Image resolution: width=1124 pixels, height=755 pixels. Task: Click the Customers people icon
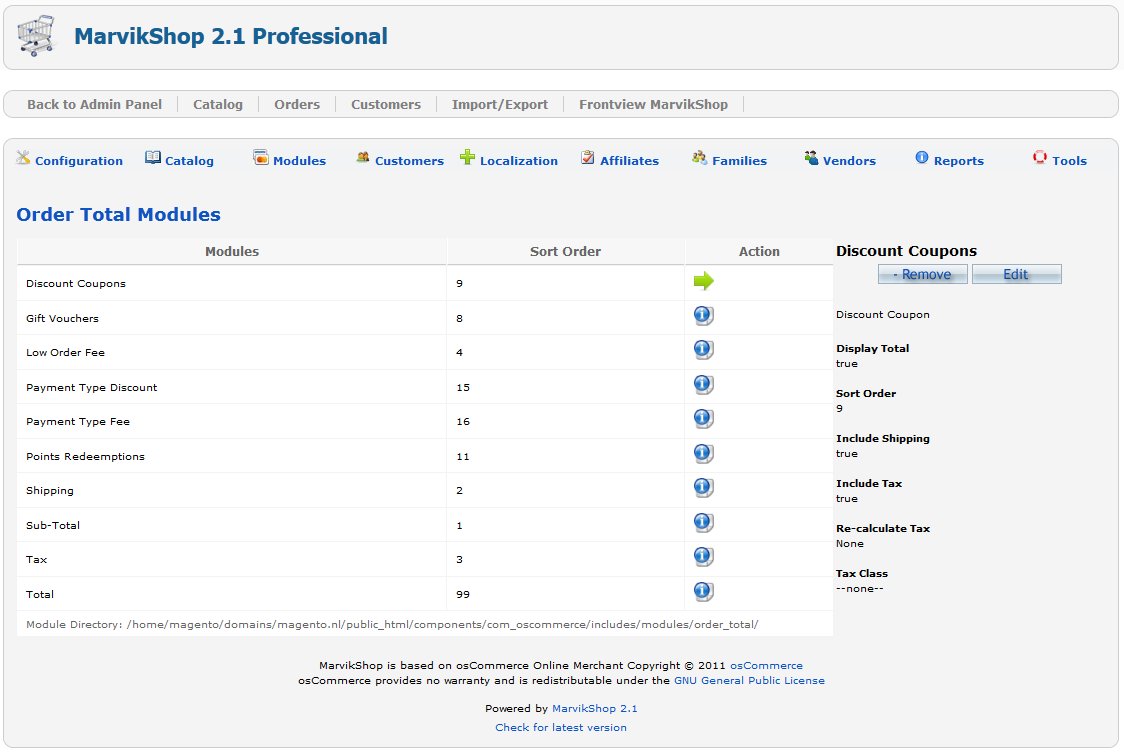[363, 158]
